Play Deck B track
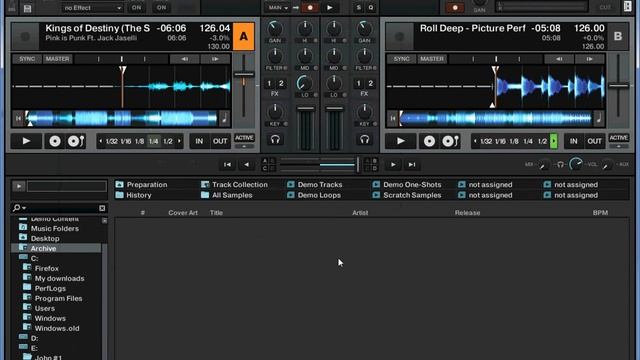This screenshot has height=360, width=640. click(x=401, y=141)
